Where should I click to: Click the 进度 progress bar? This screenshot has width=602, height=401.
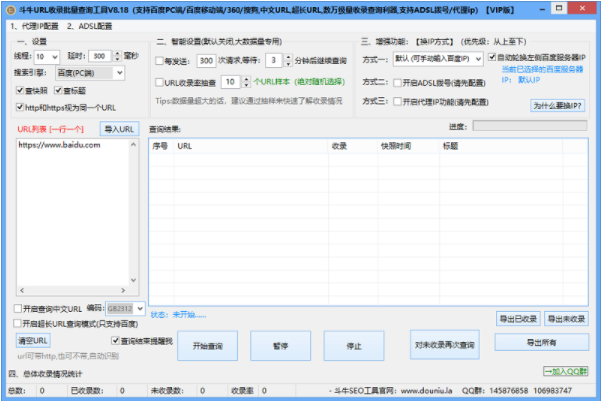(530, 126)
